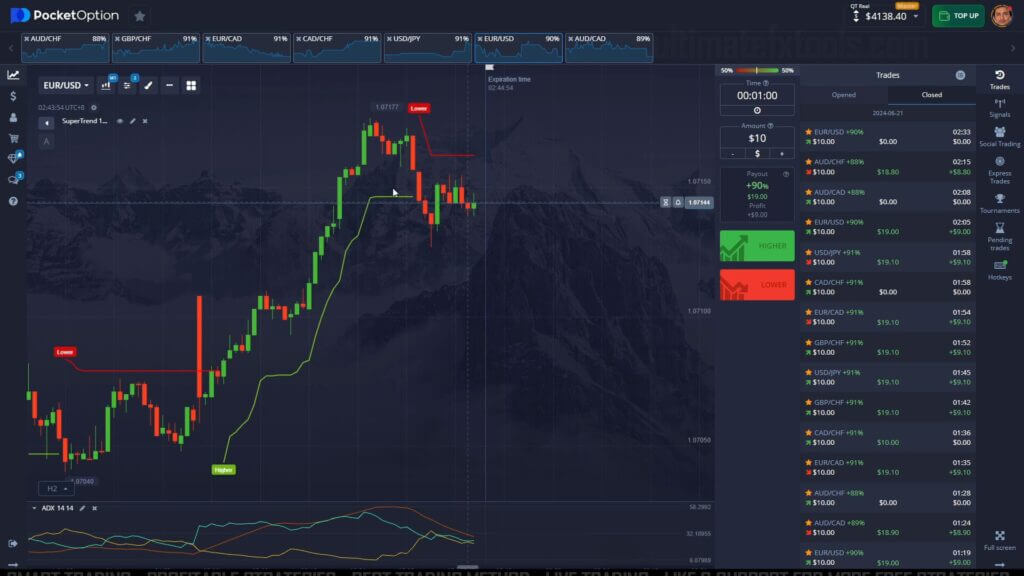Open the chart layout grid icon

tap(190, 86)
